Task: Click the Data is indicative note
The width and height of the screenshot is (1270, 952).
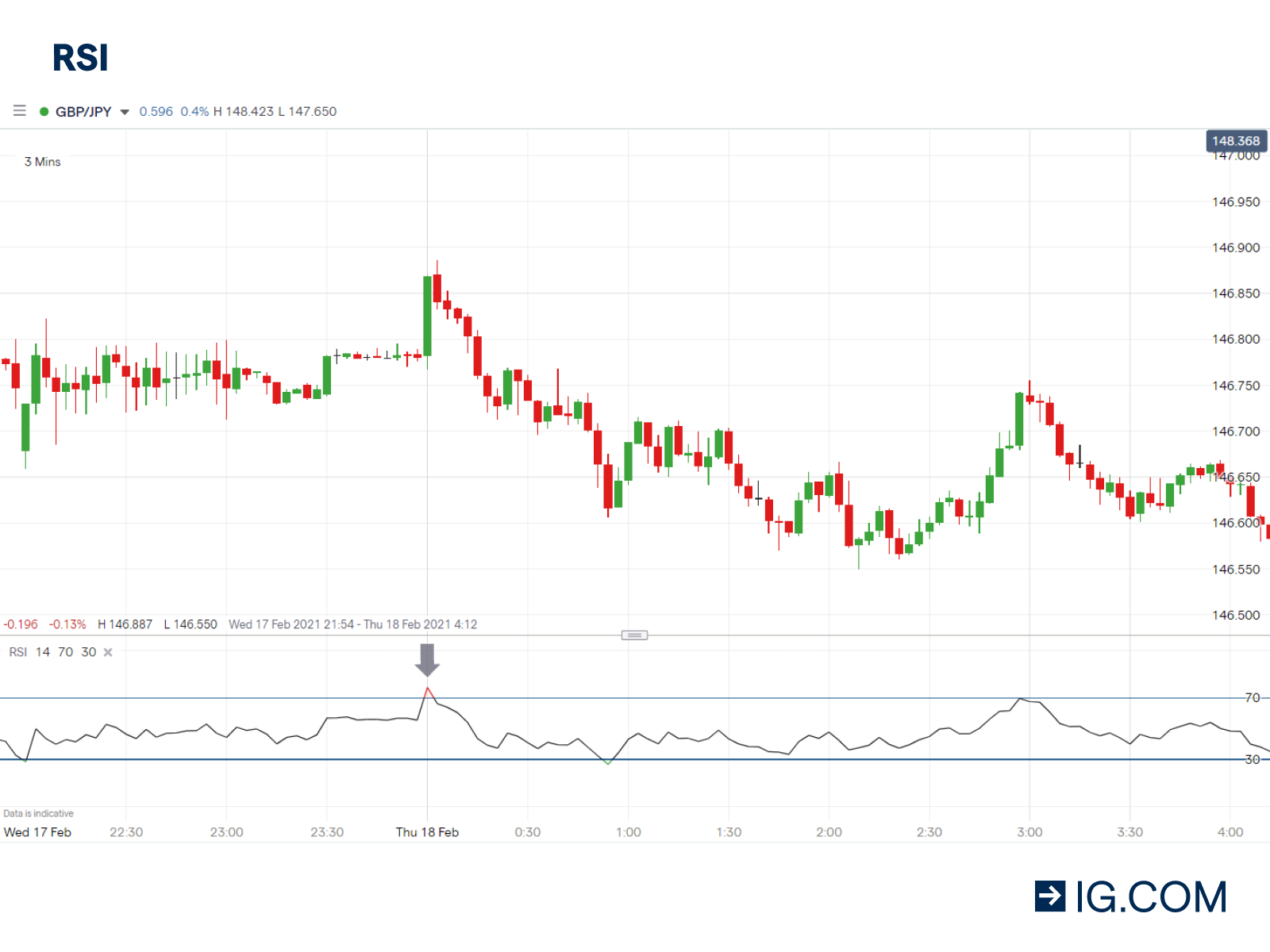Action: pos(38,814)
